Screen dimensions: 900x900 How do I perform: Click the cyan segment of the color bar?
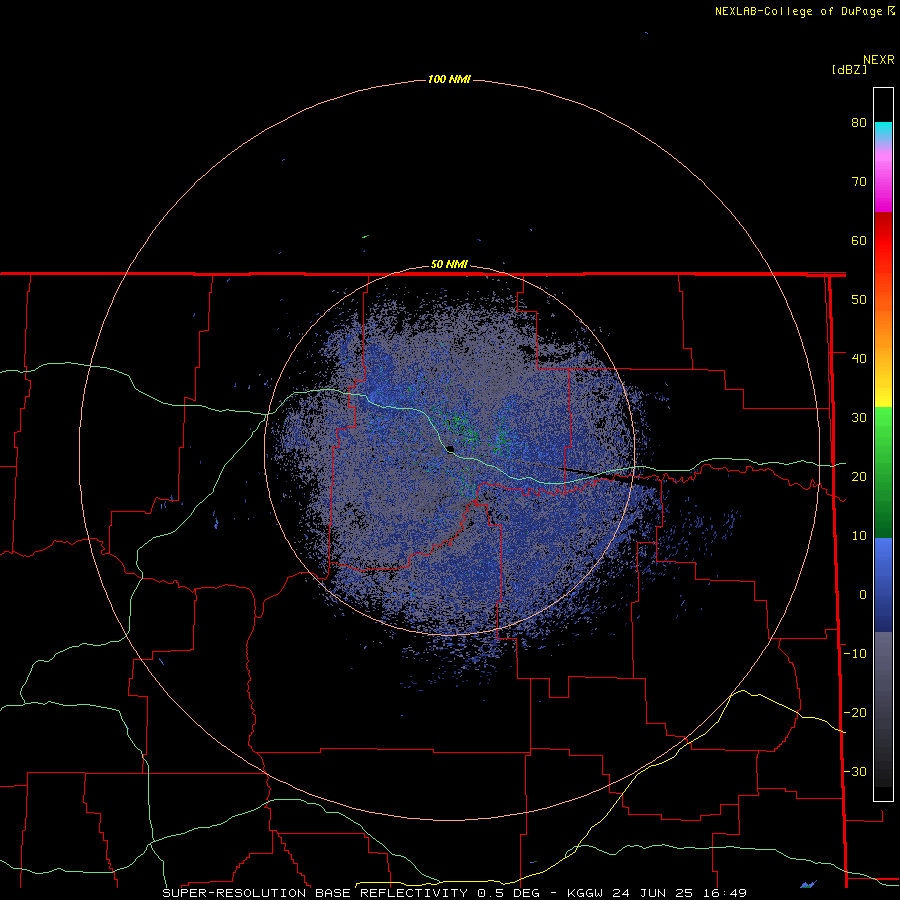(x=883, y=132)
